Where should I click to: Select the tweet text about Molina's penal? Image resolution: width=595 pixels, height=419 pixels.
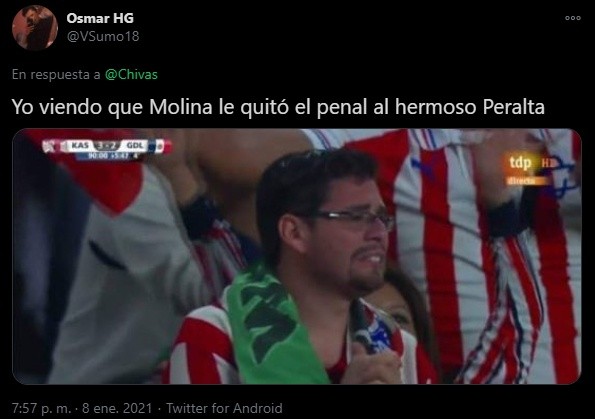coord(278,107)
